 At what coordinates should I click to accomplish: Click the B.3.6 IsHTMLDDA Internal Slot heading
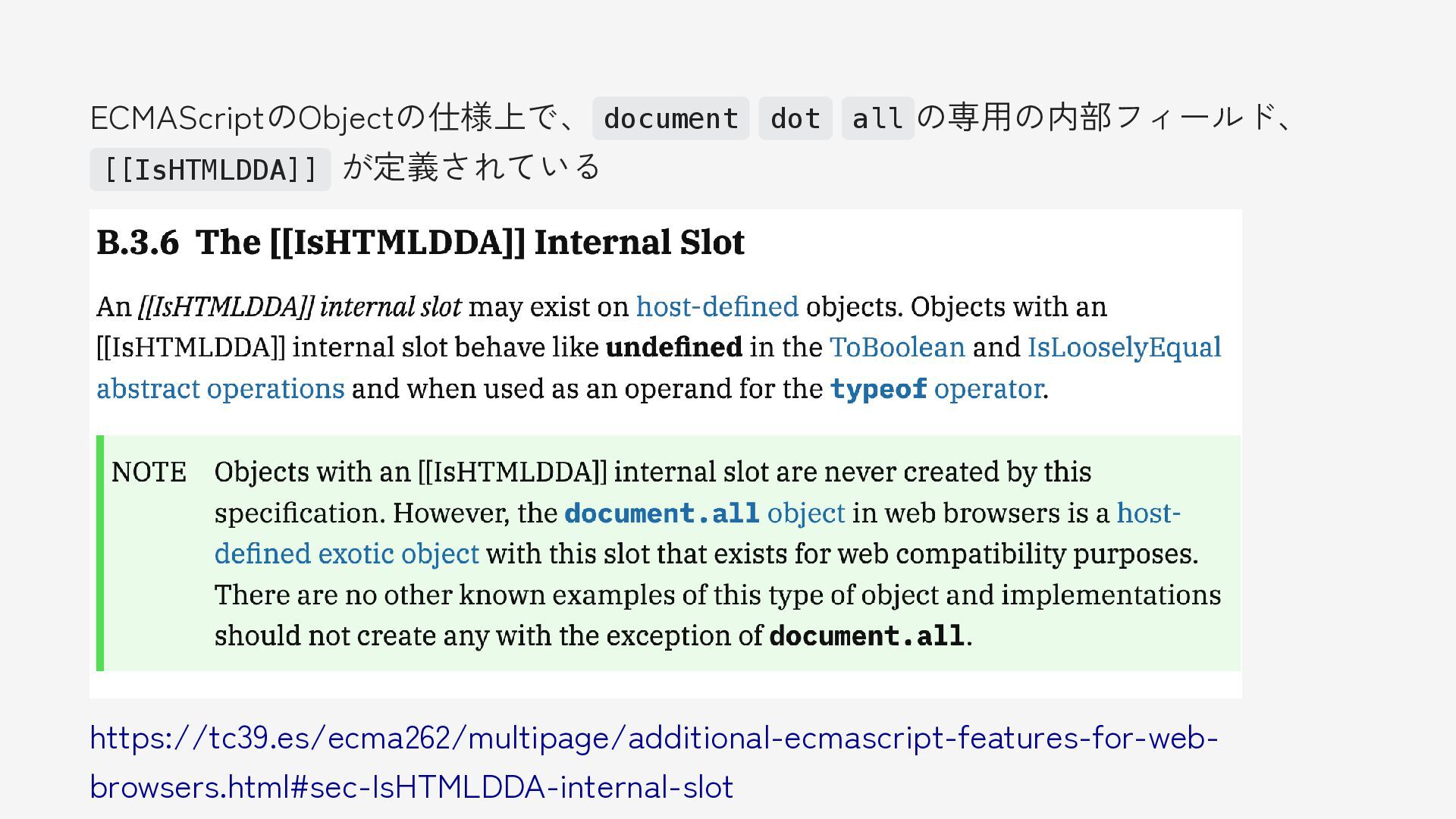click(x=420, y=243)
